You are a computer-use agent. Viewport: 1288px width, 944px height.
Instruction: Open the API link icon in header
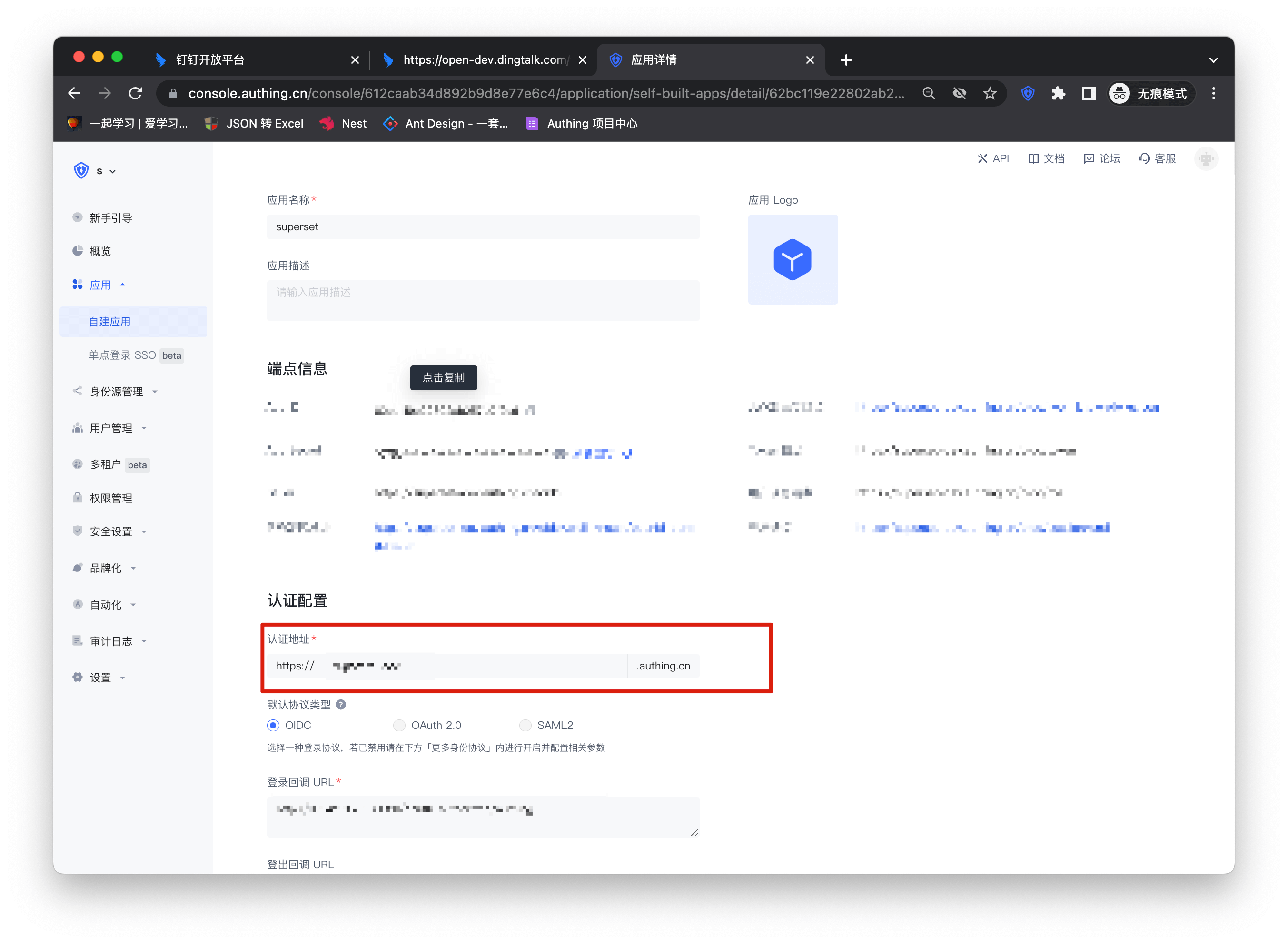(982, 158)
